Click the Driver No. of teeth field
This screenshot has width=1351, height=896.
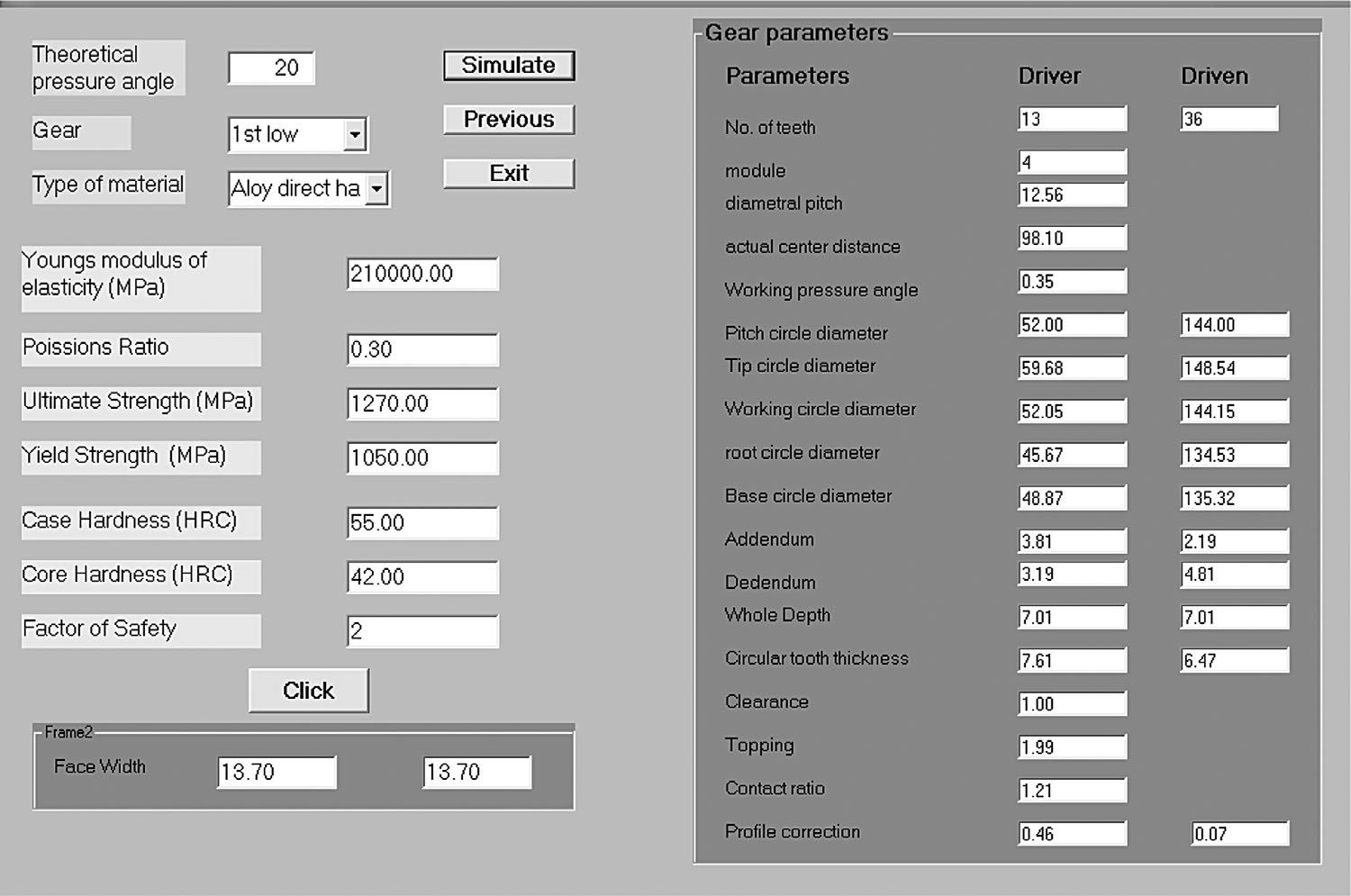pos(1072,119)
